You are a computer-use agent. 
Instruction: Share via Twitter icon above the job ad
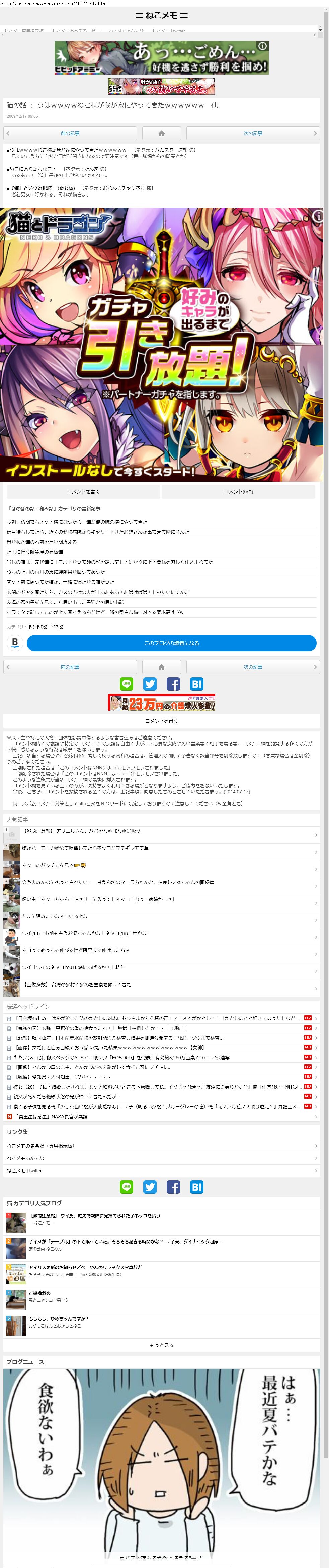point(150,684)
